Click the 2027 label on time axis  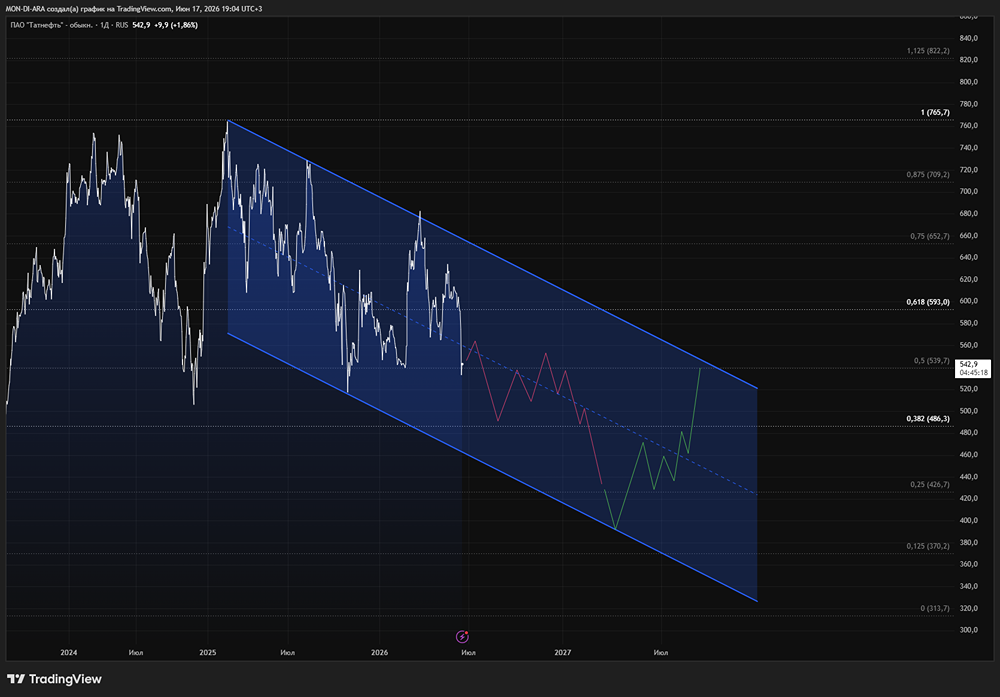click(x=562, y=652)
